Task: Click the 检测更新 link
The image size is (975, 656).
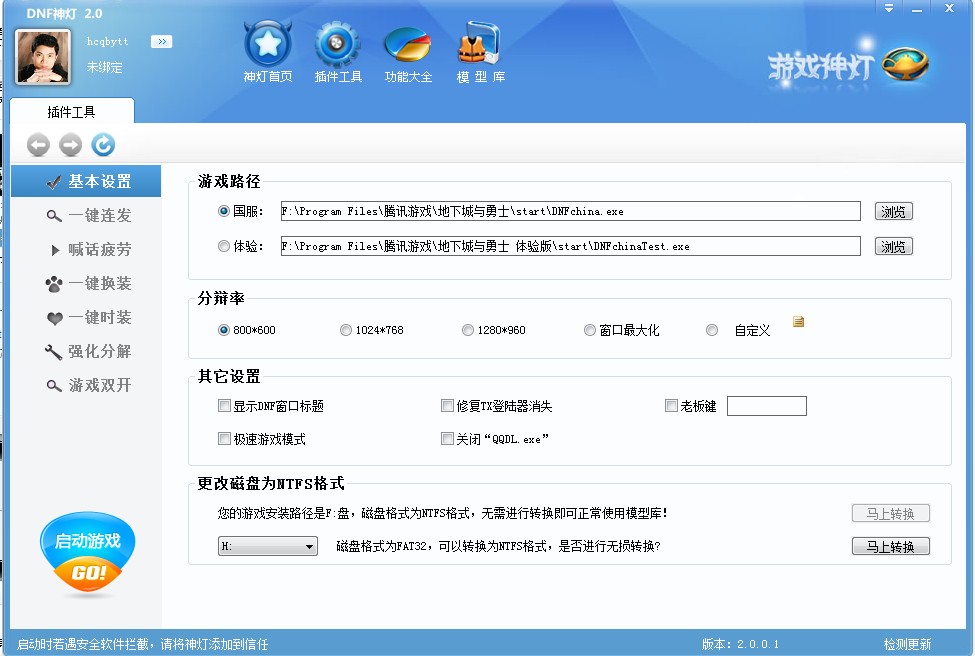Action: (907, 644)
